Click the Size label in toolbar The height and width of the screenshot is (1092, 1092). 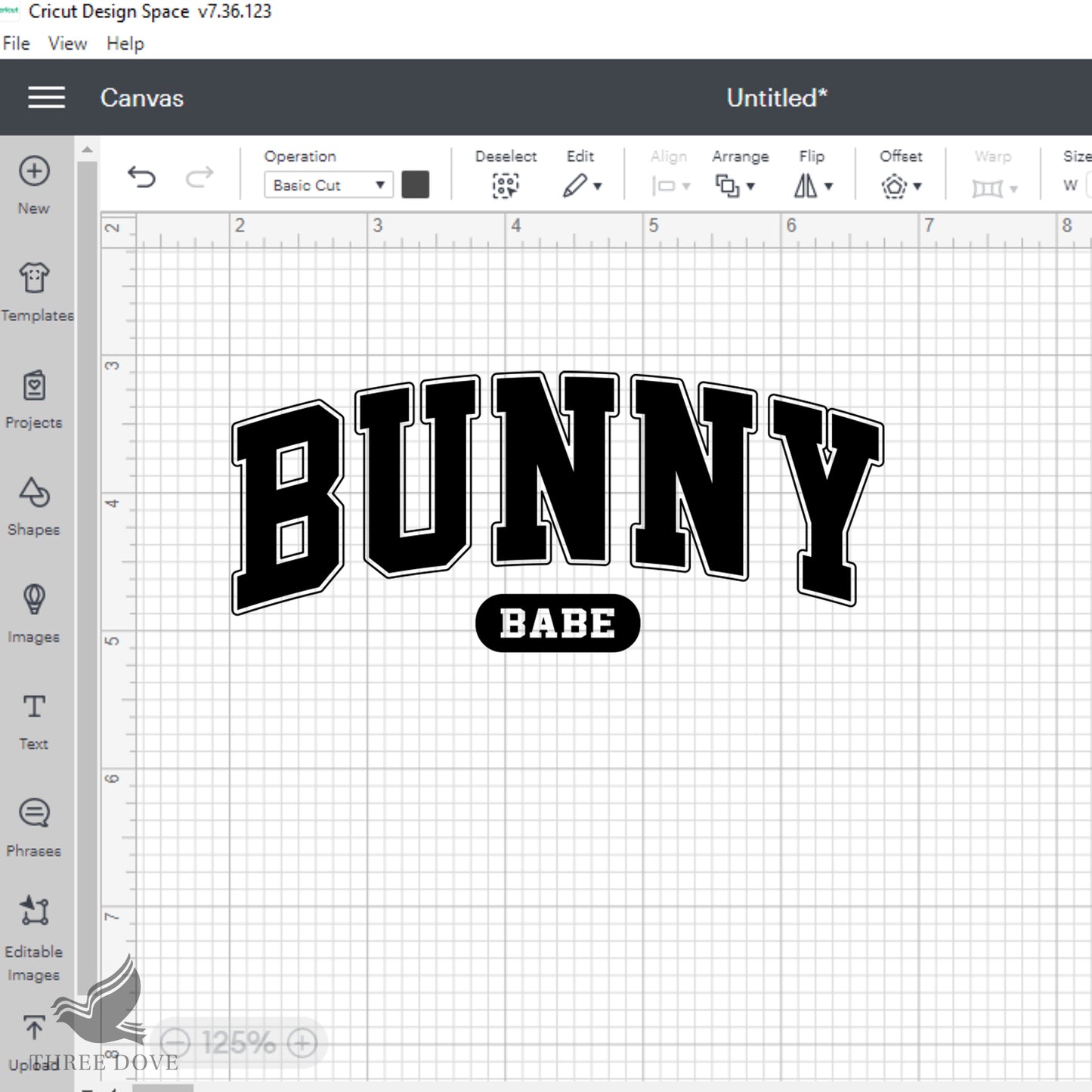[x=1077, y=156]
